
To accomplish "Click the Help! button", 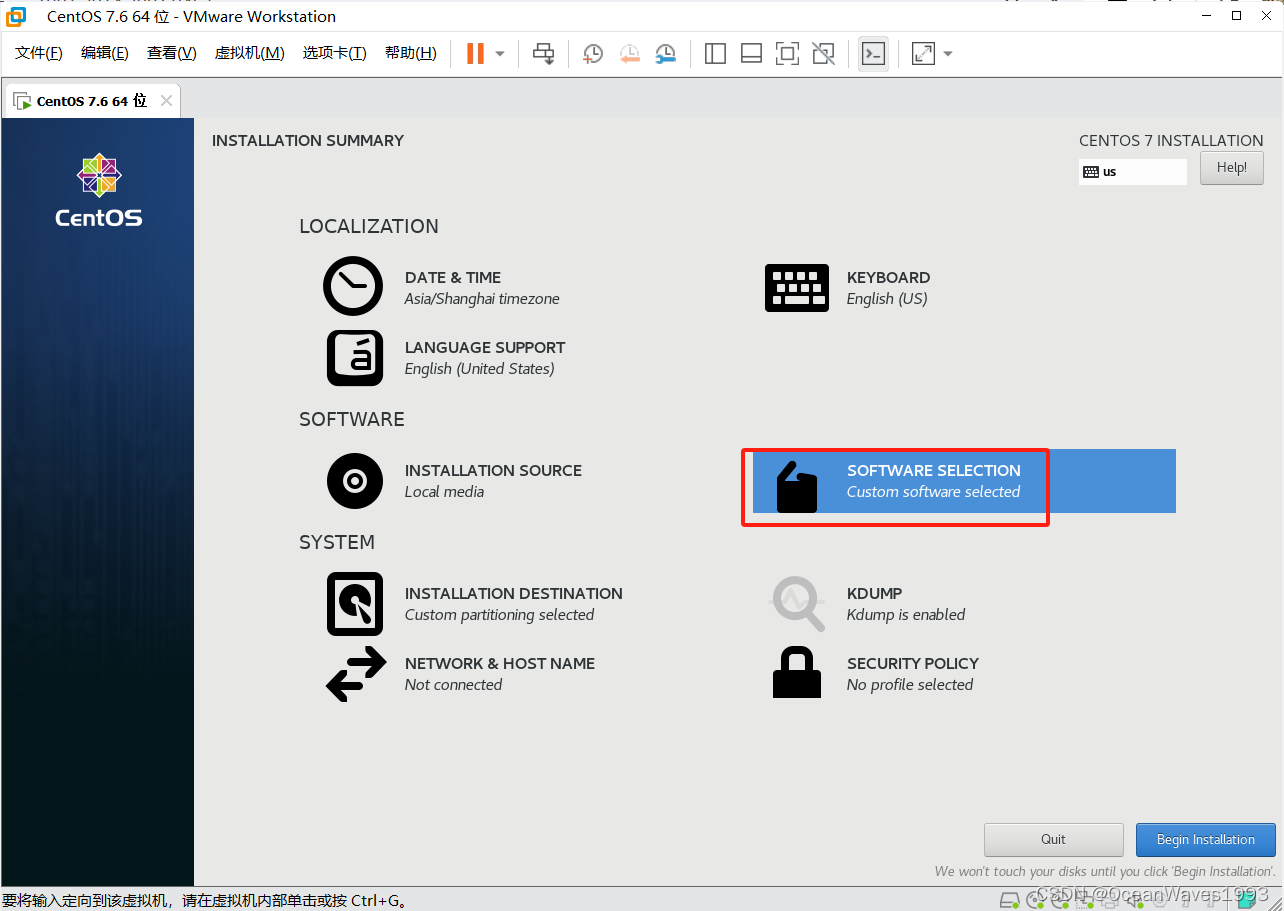I will (1232, 168).
